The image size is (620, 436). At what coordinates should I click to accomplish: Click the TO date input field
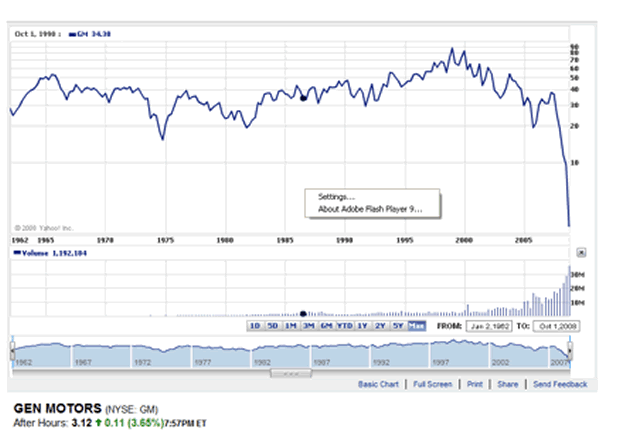(x=557, y=326)
